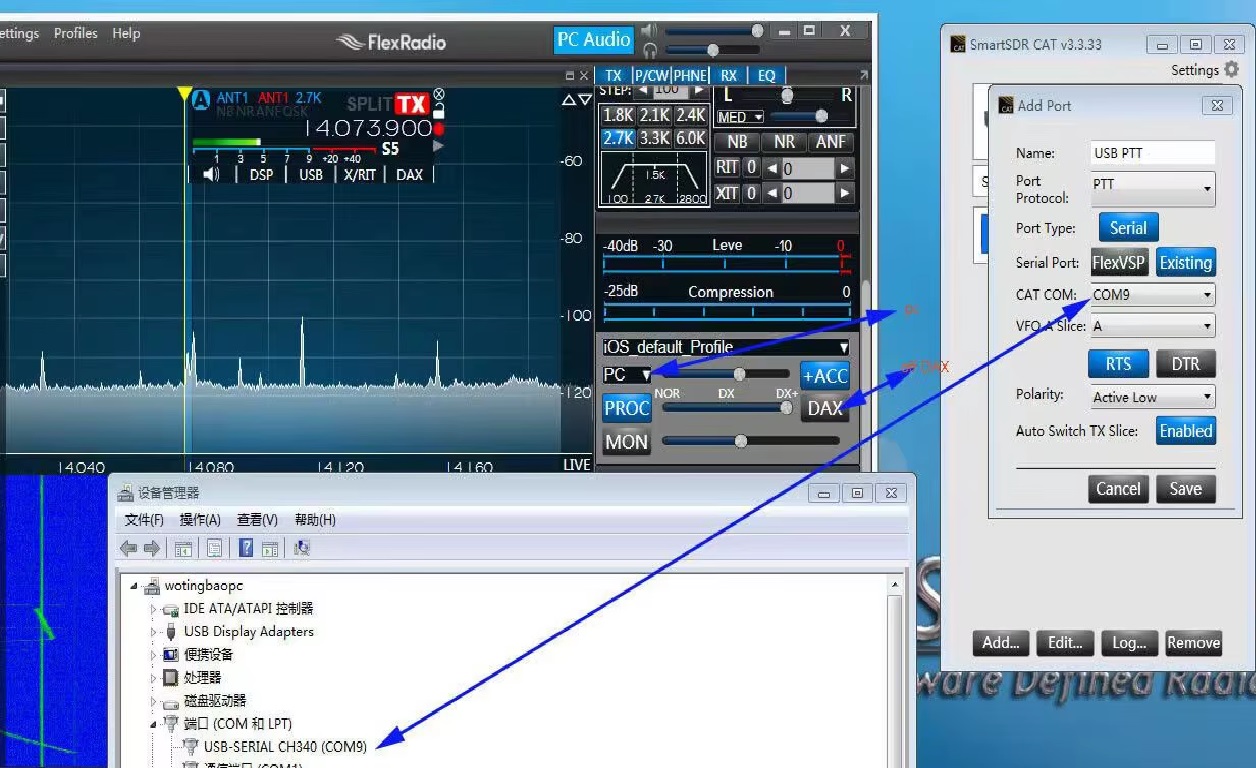The image size is (1256, 768).
Task: Enable the DTR line button
Action: point(1185,364)
